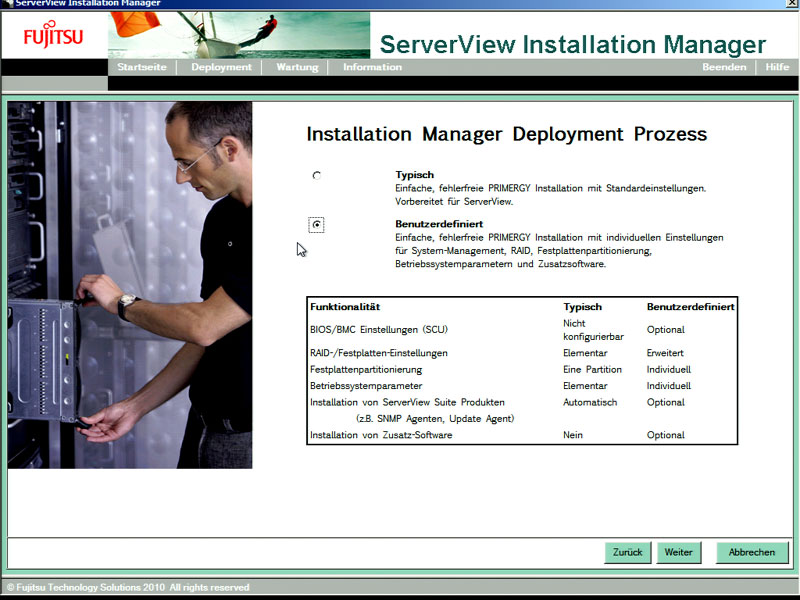Image resolution: width=800 pixels, height=600 pixels.
Task: Click the Installation von Zusatz-Software row label
Action: click(381, 435)
